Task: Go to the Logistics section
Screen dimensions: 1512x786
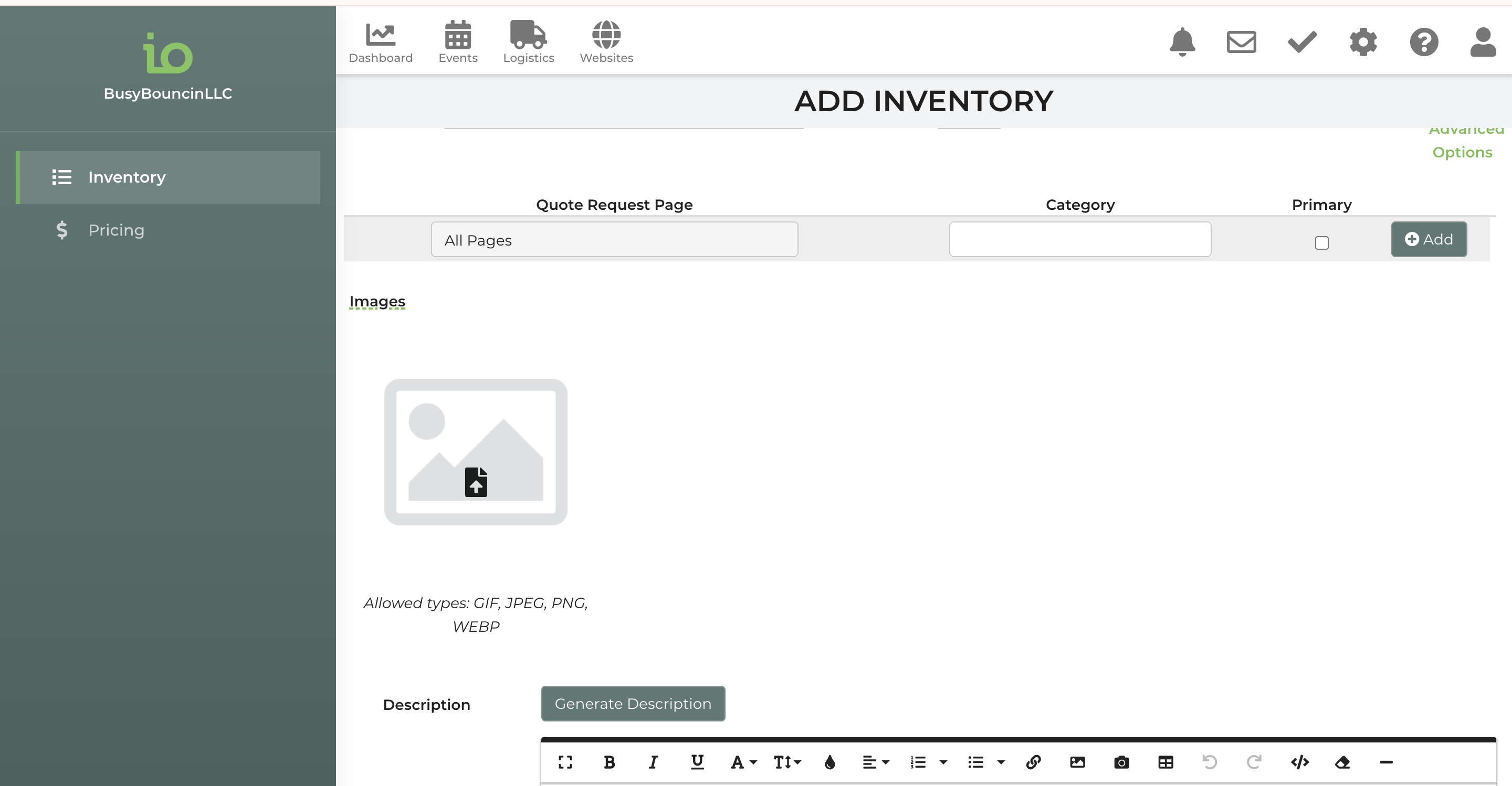Action: (x=528, y=41)
